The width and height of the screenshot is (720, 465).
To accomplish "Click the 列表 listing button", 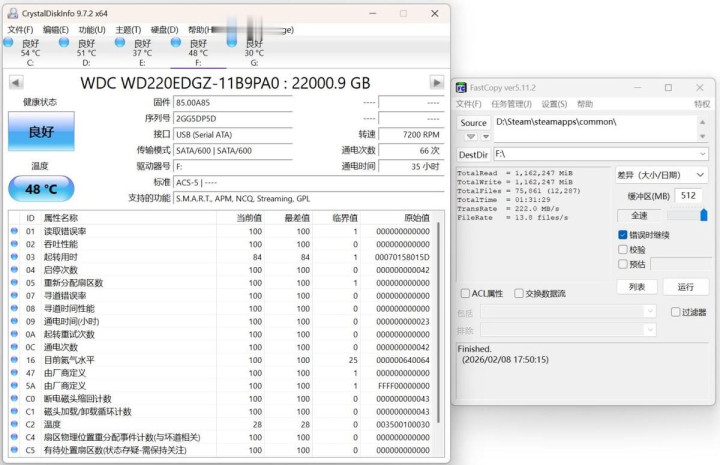I will coord(636,287).
